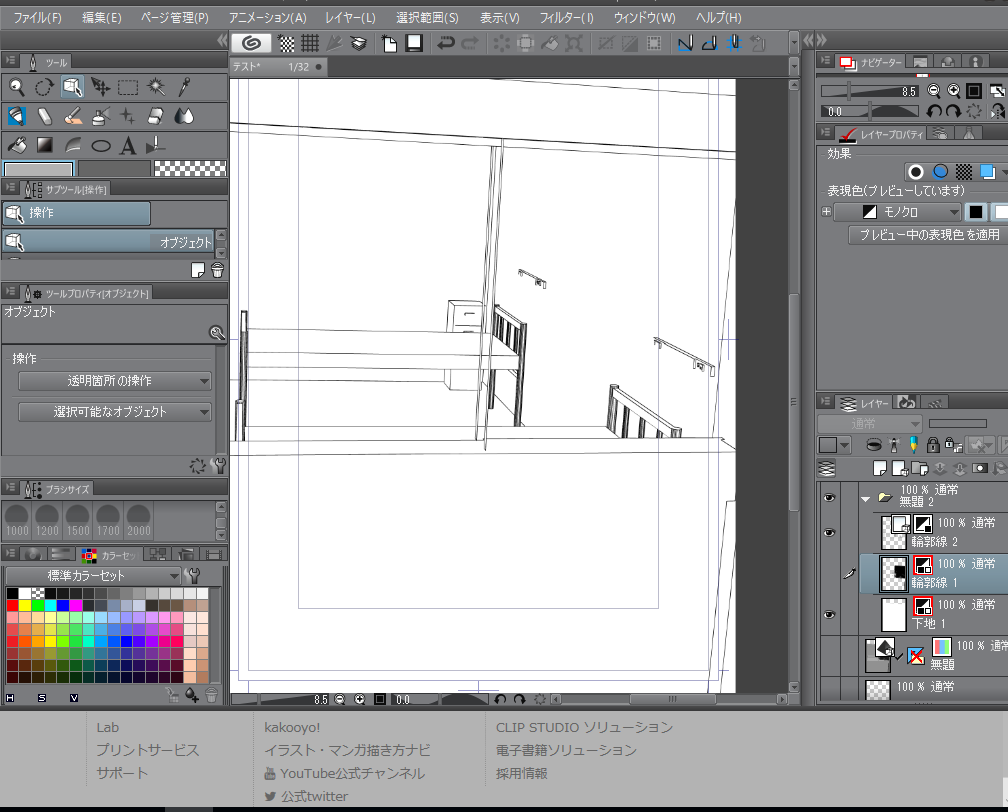Screen dimensions: 1008x812
Task: Select the Magnifier zoom tool
Action: point(16,87)
